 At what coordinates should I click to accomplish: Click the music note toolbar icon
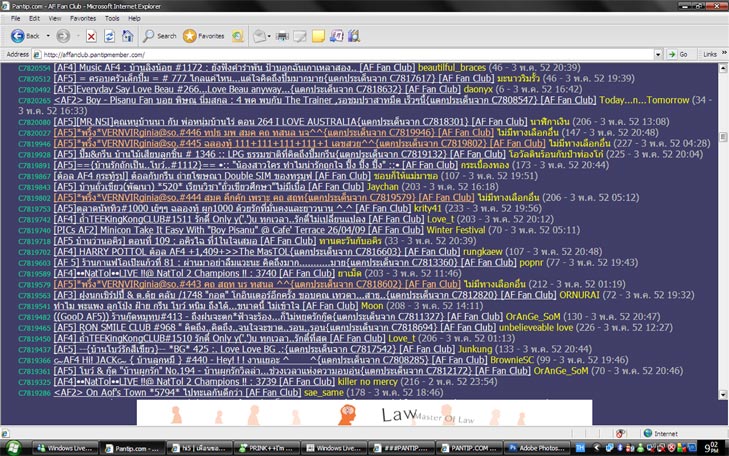click(336, 36)
